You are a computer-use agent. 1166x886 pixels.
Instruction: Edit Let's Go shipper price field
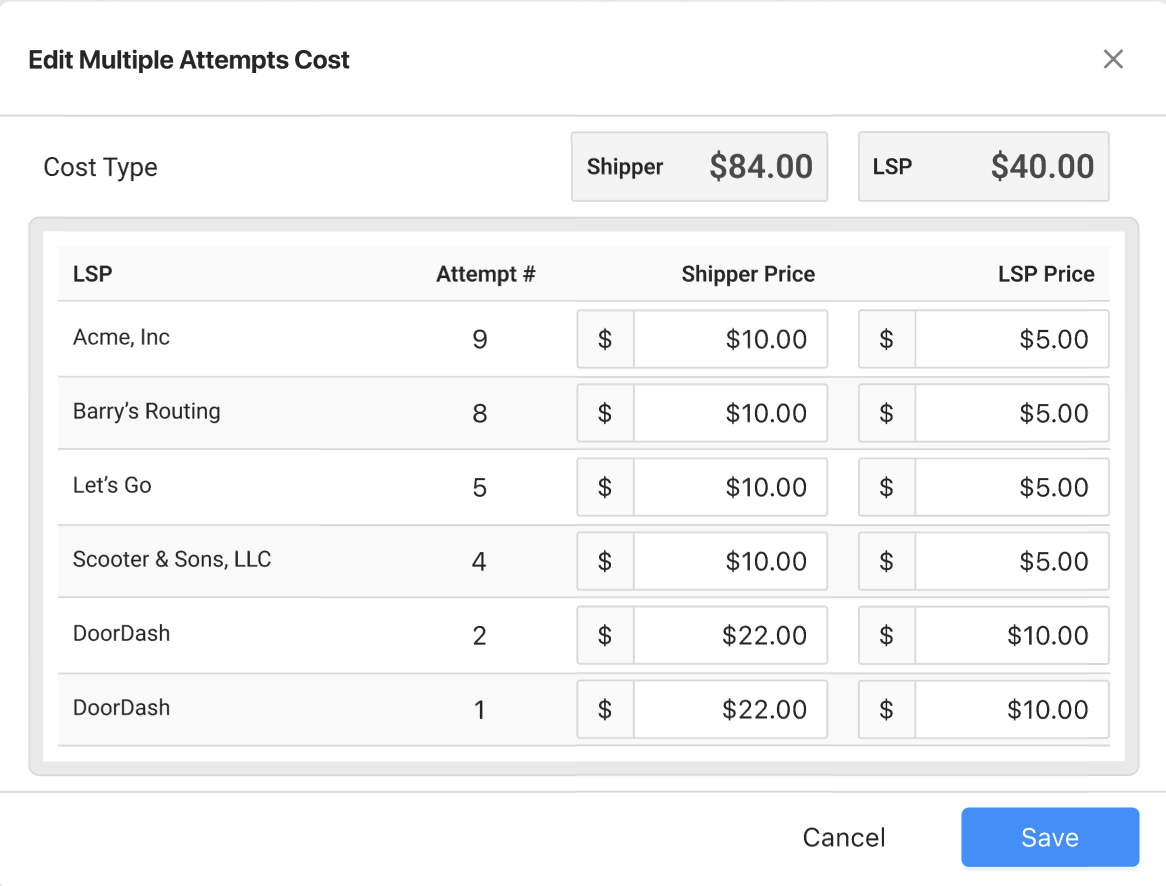click(x=730, y=487)
